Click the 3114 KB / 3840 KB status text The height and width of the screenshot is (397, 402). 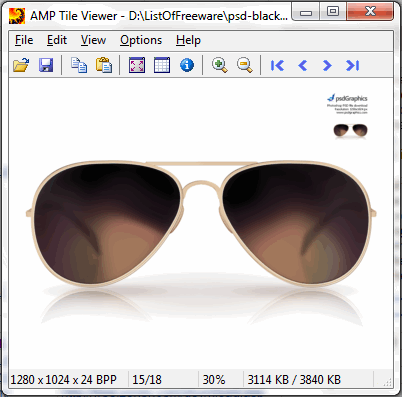click(294, 380)
